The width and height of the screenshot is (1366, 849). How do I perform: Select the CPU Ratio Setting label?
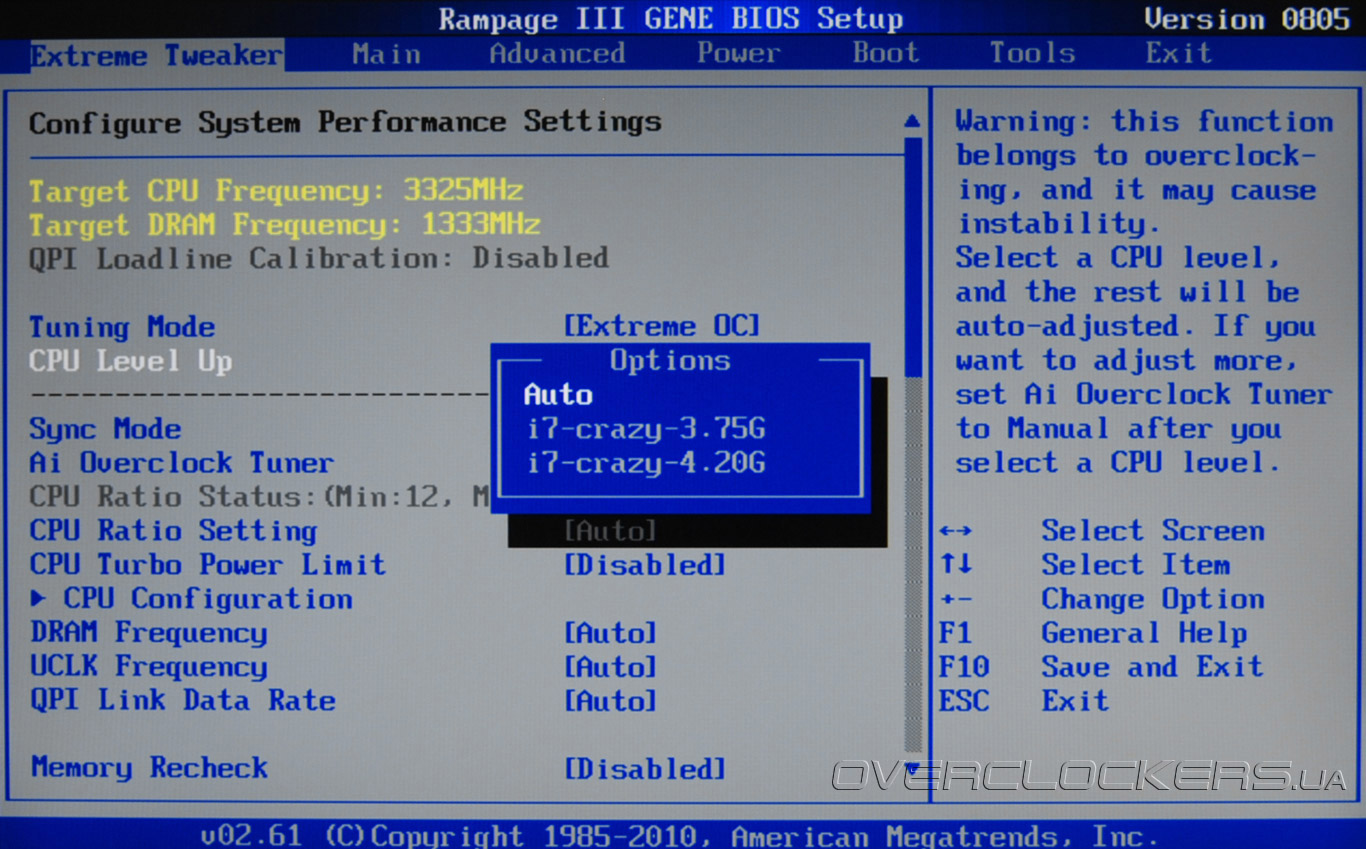(173, 531)
